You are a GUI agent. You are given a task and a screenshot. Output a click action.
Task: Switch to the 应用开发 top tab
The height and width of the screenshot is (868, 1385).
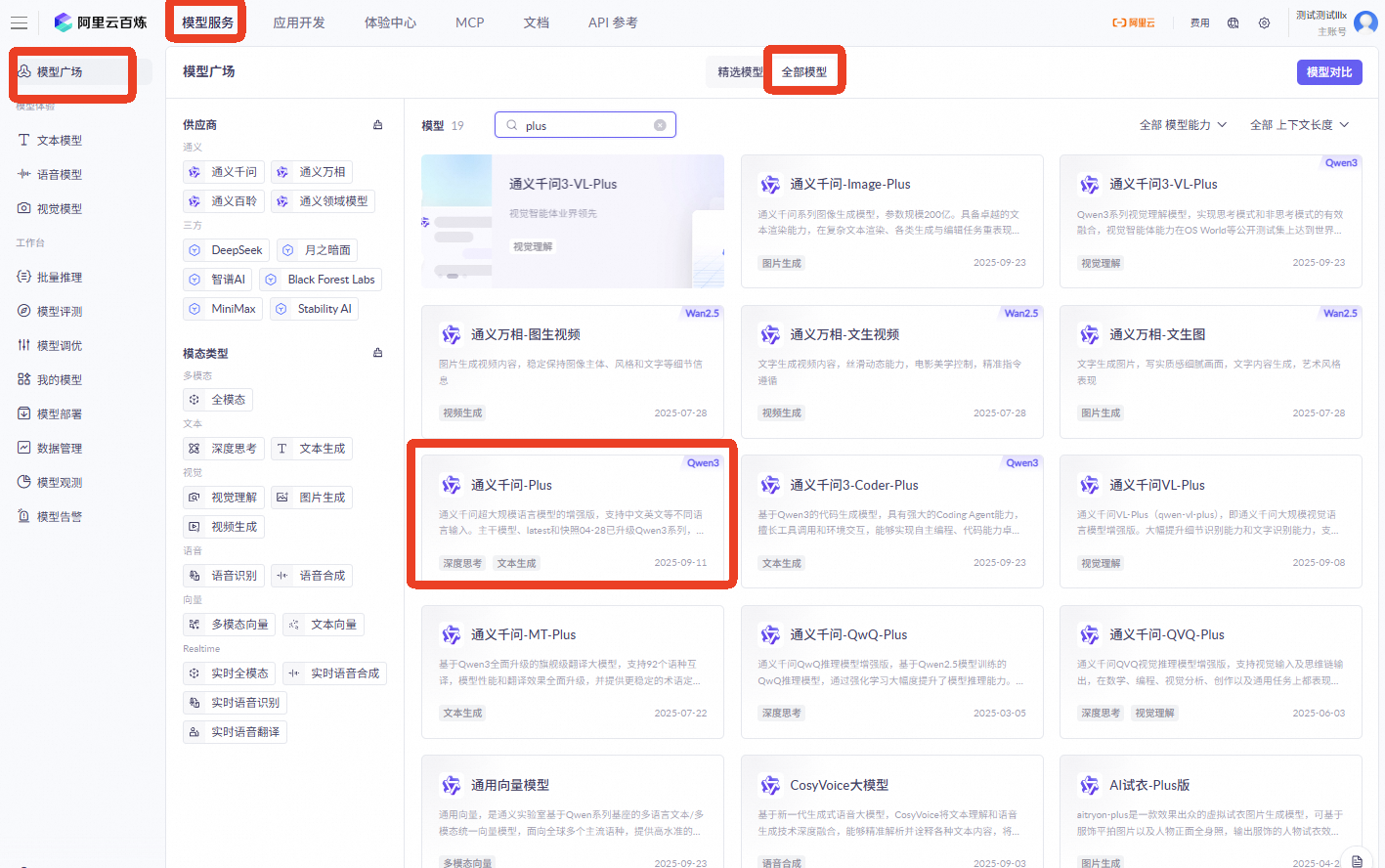point(299,22)
